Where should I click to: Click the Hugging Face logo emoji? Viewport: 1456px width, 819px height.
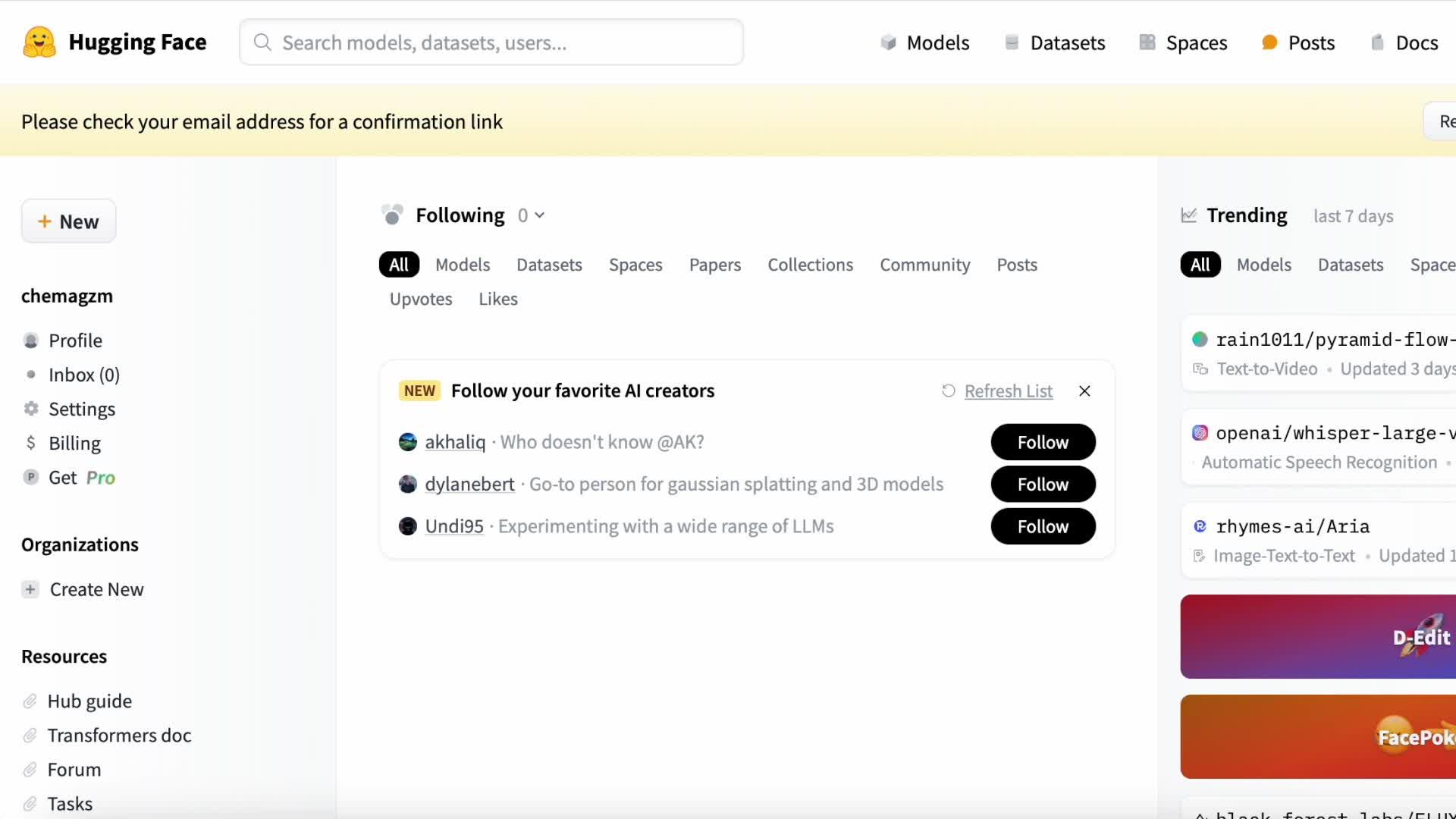point(39,42)
